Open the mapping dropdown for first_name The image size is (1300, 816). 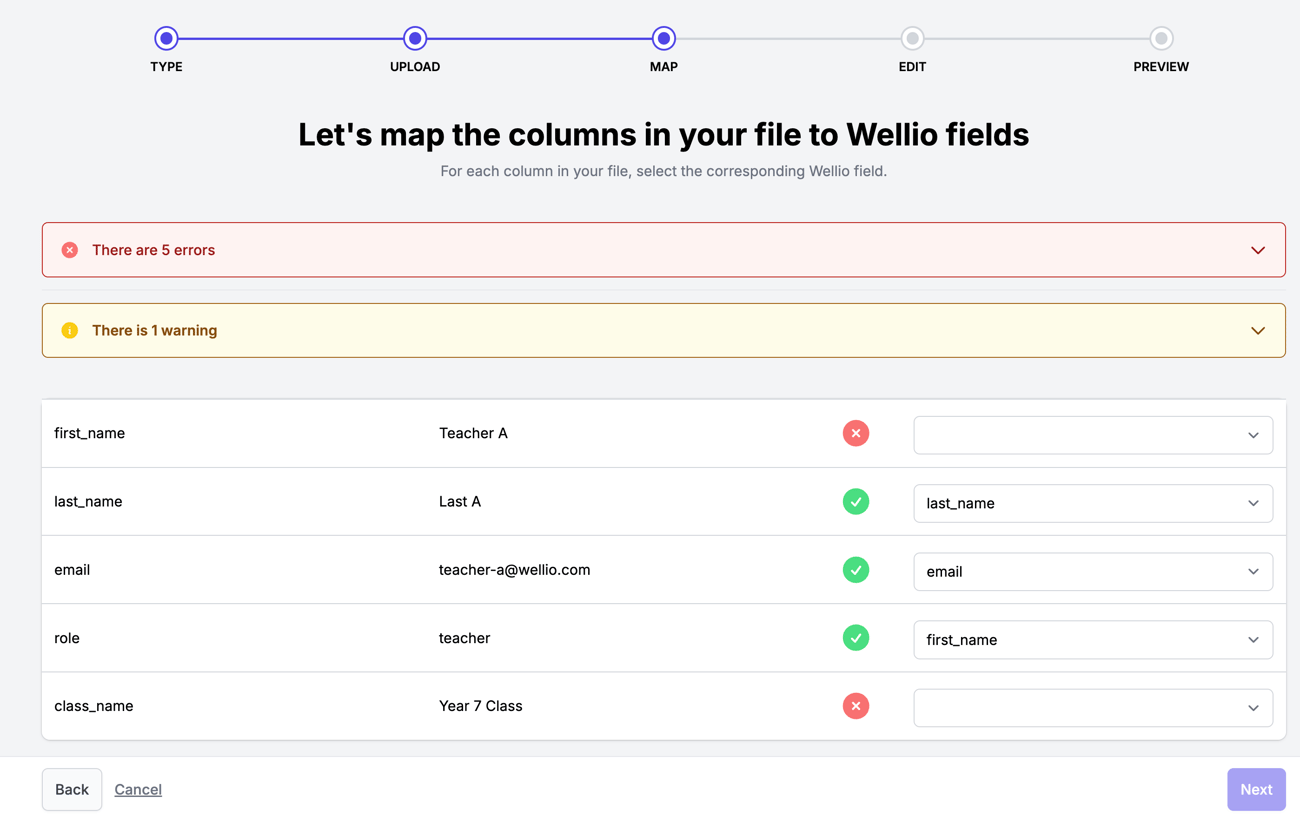click(1092, 435)
